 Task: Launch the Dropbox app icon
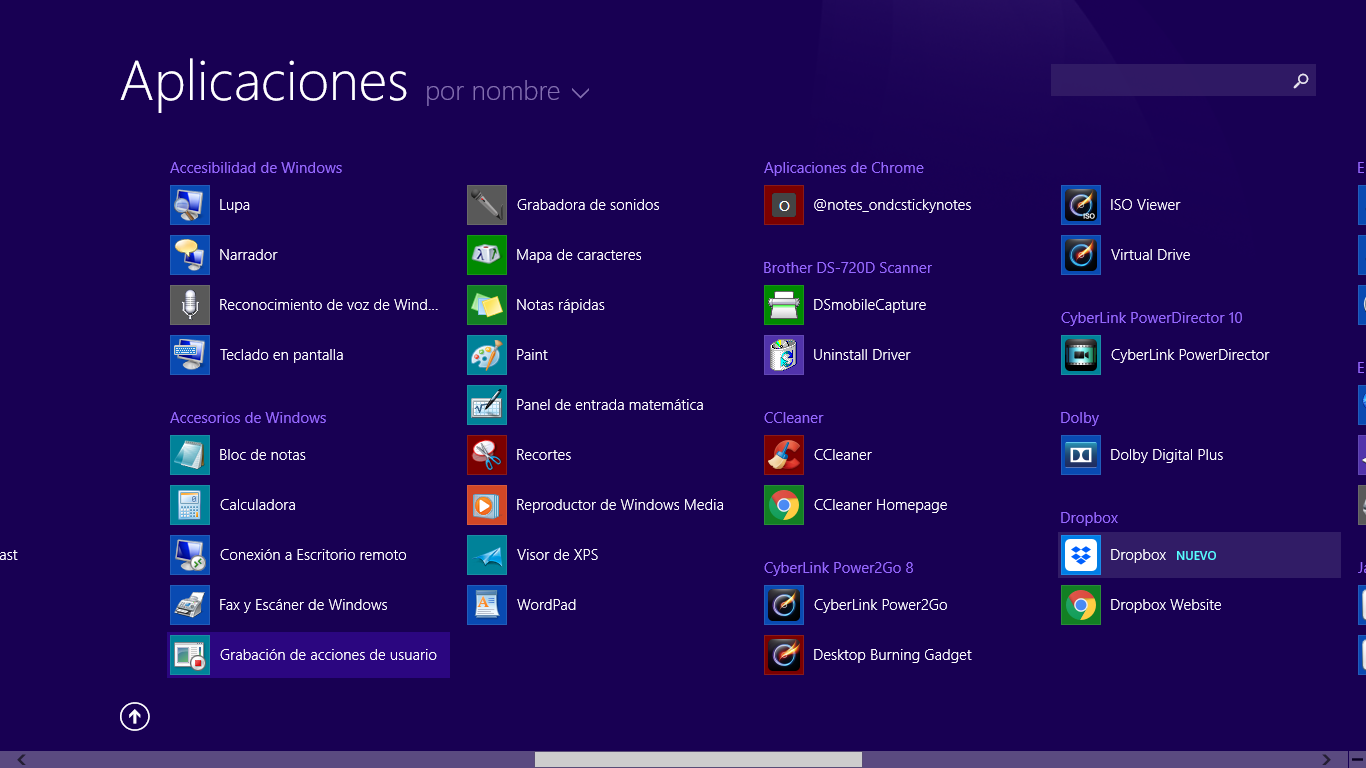pyautogui.click(x=1081, y=555)
